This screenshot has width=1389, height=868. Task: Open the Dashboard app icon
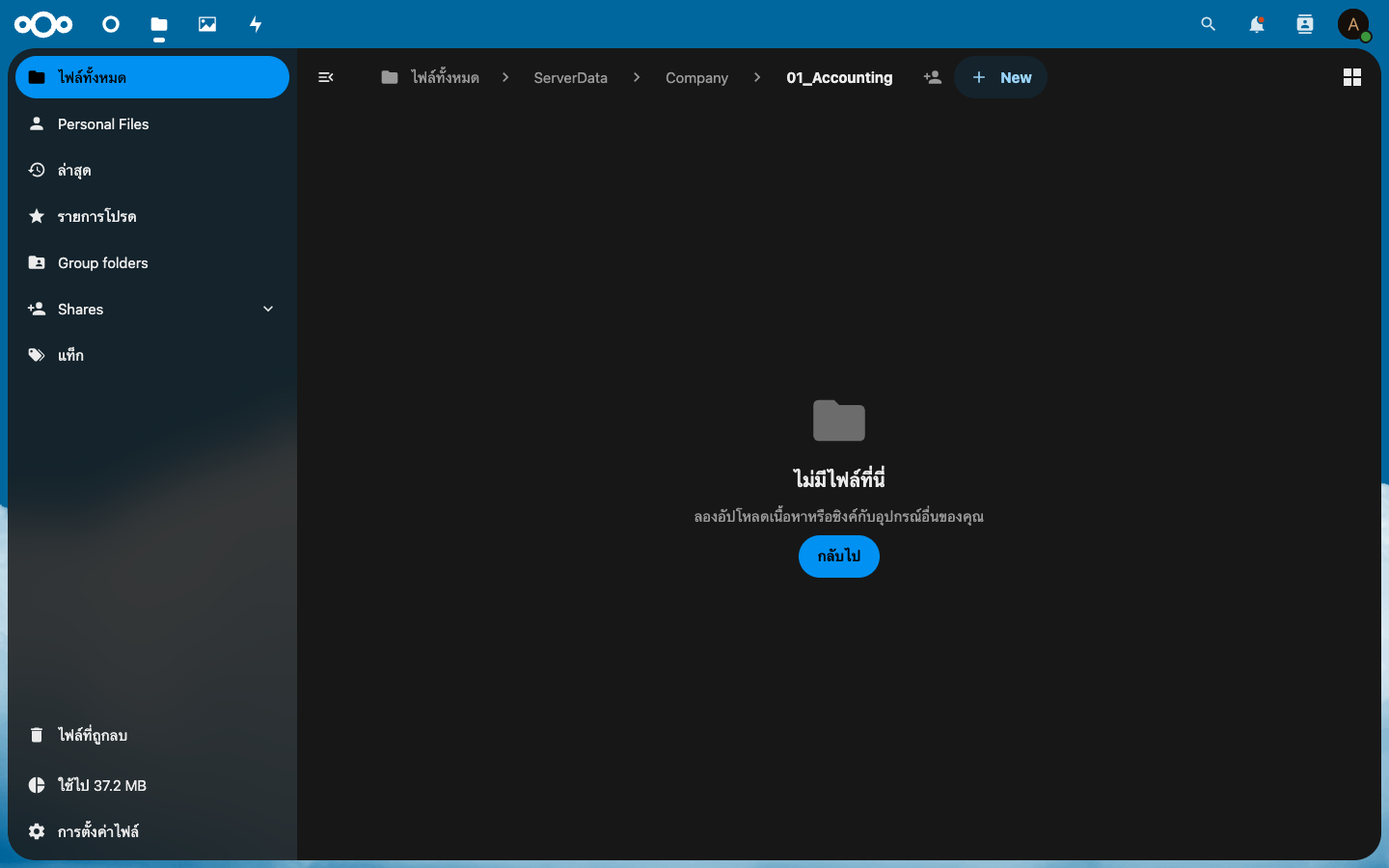click(x=111, y=24)
